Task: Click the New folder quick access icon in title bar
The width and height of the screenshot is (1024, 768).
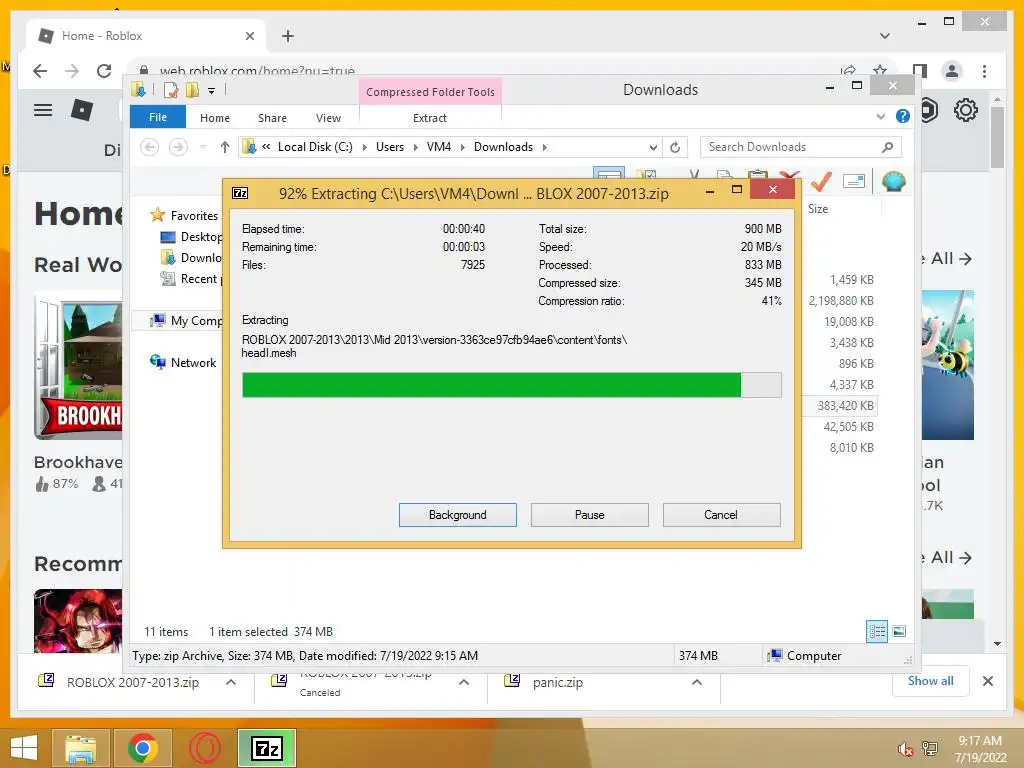Action: click(193, 90)
